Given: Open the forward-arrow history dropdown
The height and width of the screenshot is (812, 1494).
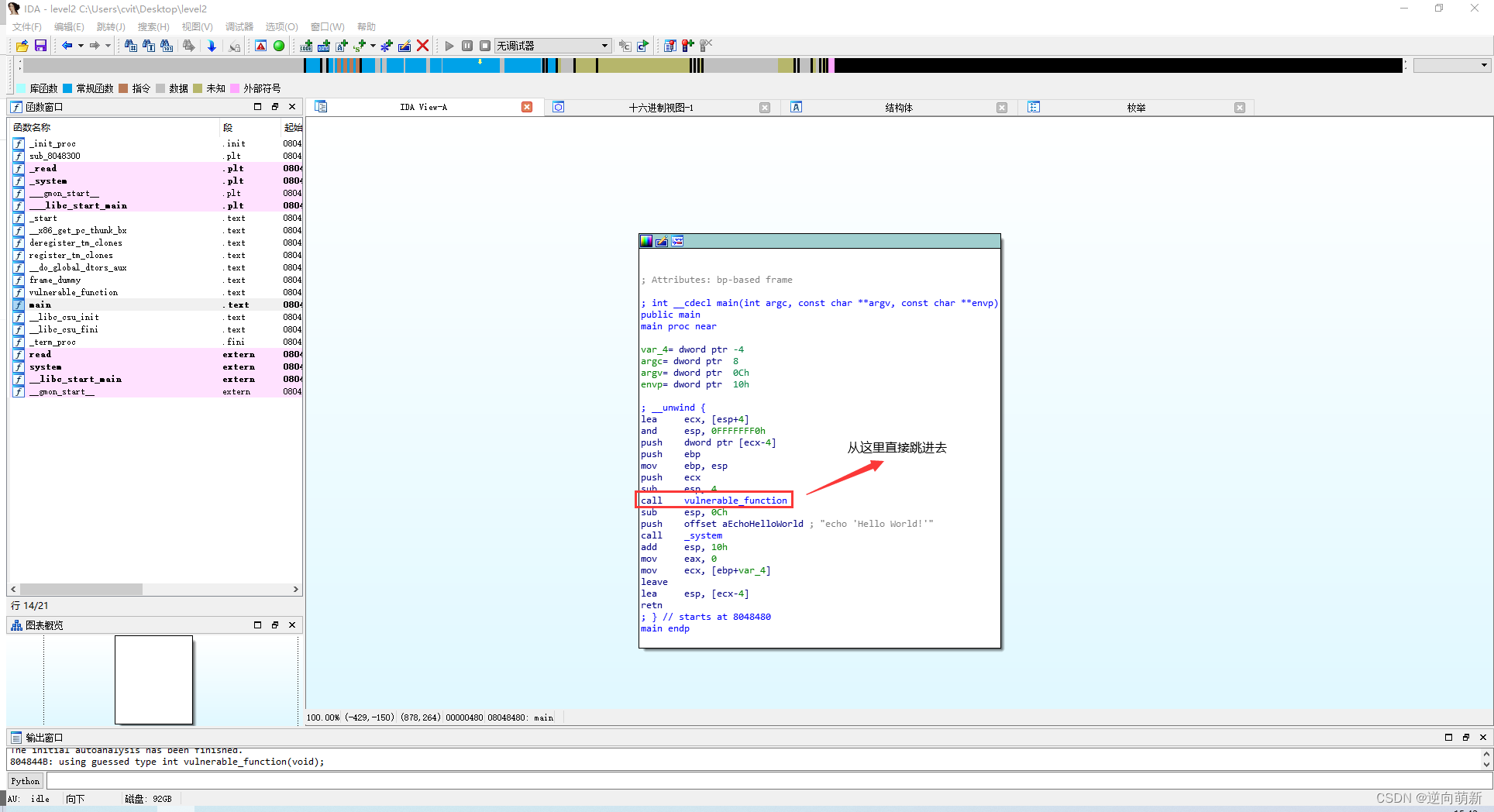Looking at the screenshot, I should [108, 46].
